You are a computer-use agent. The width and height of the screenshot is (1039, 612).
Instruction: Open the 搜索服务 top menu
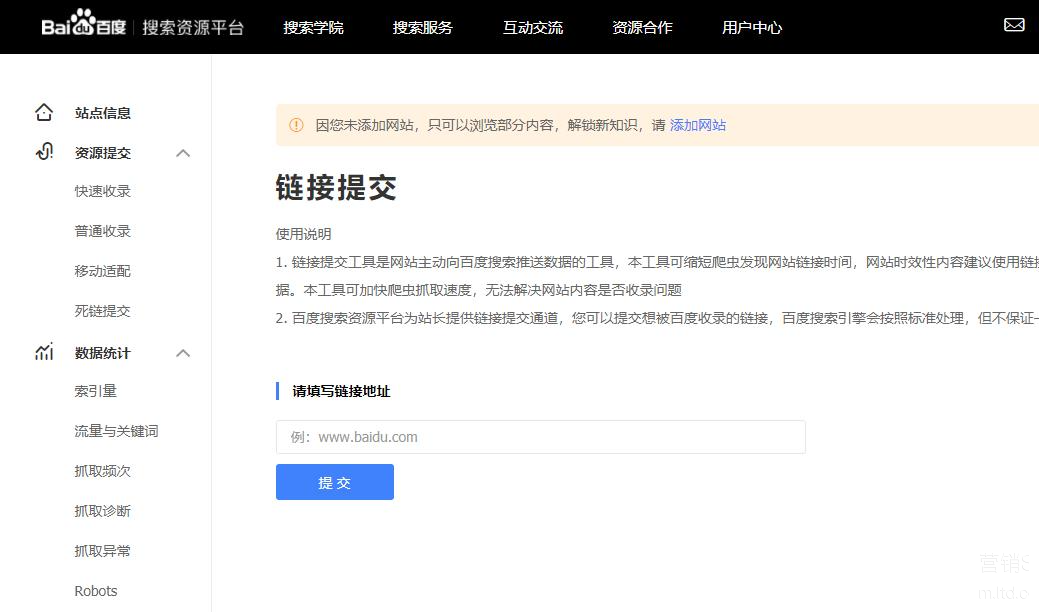(422, 27)
